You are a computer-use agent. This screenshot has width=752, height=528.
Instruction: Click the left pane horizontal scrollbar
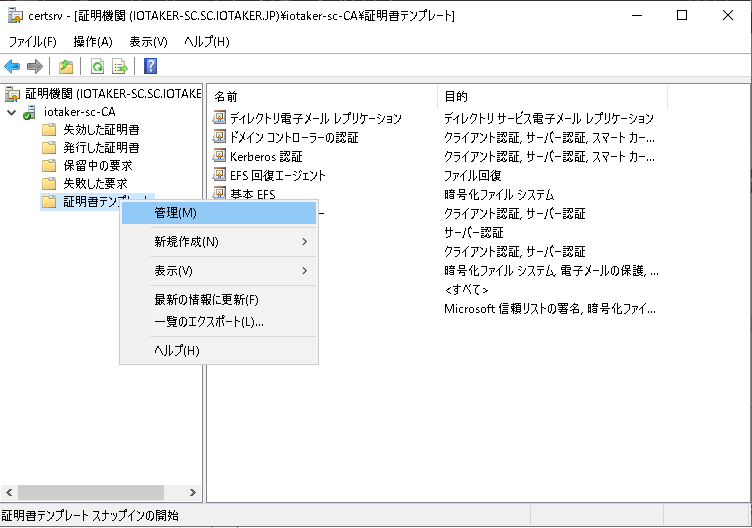[100, 493]
